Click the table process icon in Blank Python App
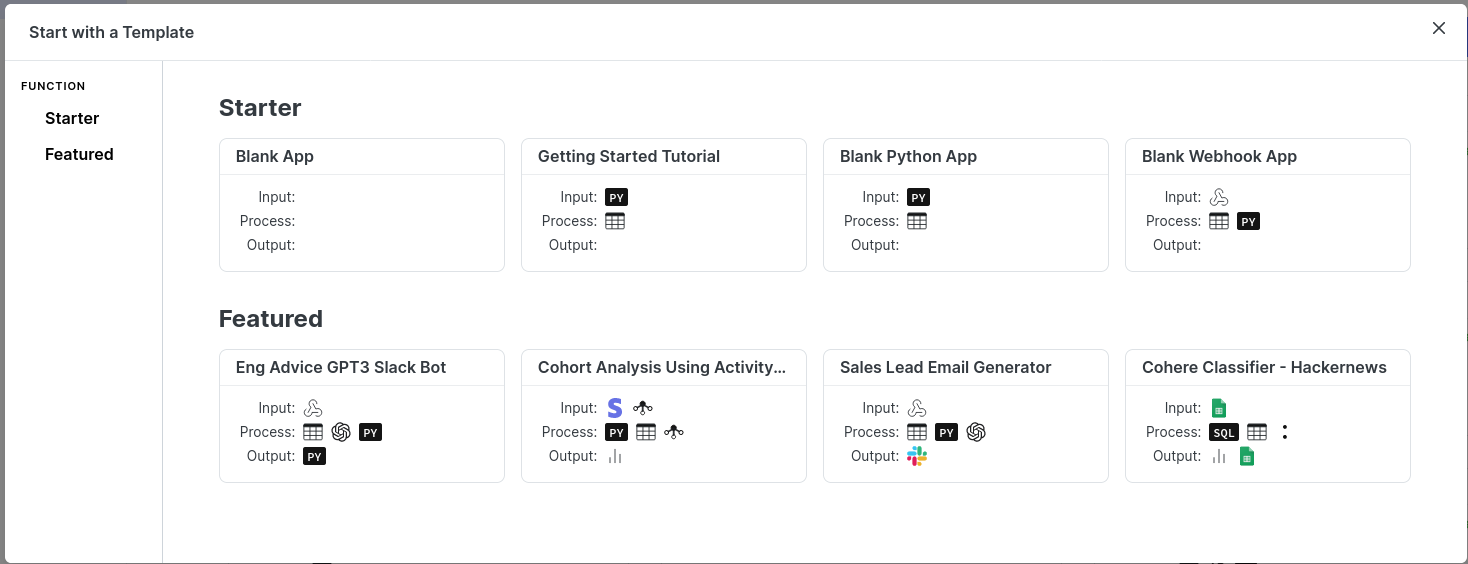 click(917, 221)
